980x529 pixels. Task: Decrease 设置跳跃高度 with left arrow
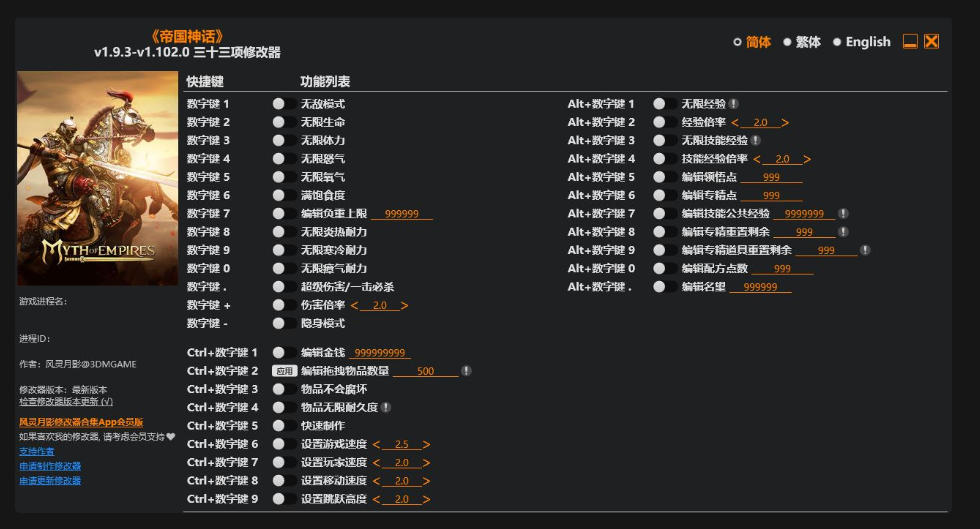click(x=376, y=499)
